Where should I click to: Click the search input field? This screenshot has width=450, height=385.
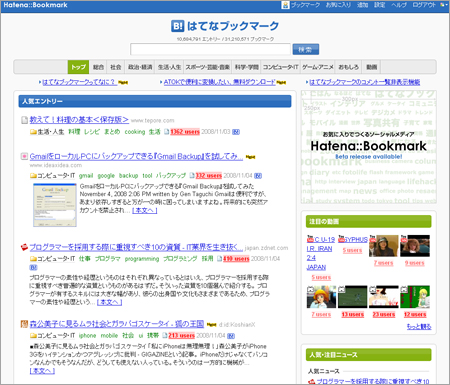point(210,49)
